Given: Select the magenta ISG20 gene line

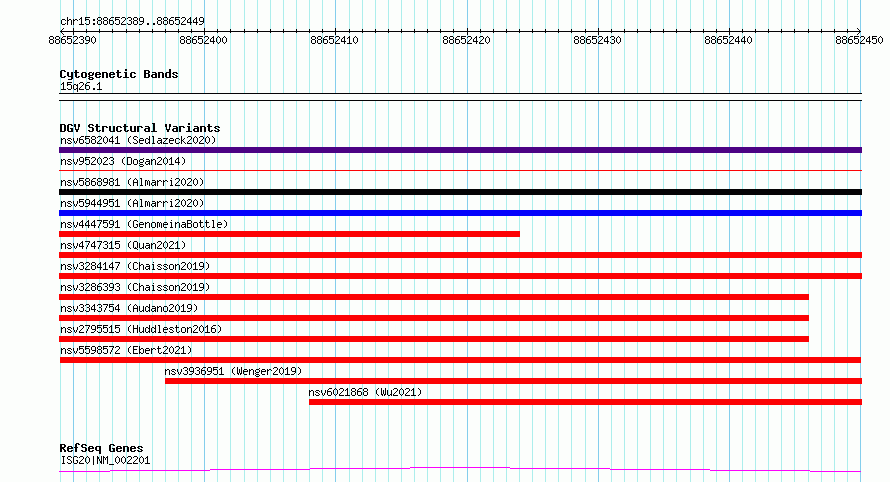Looking at the screenshot, I should point(460,469).
